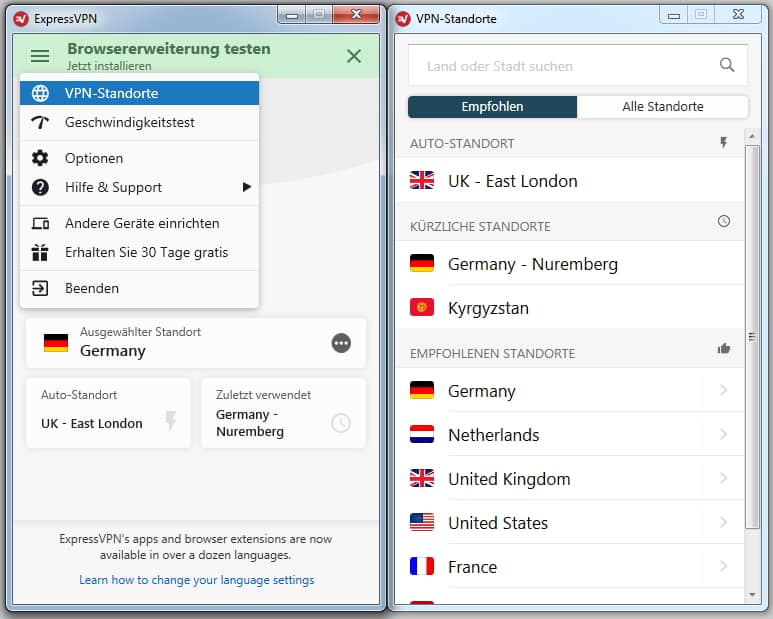The image size is (773, 619).
Task: Click lightning bolt icon in Auto-Standort card
Action: [x=171, y=421]
